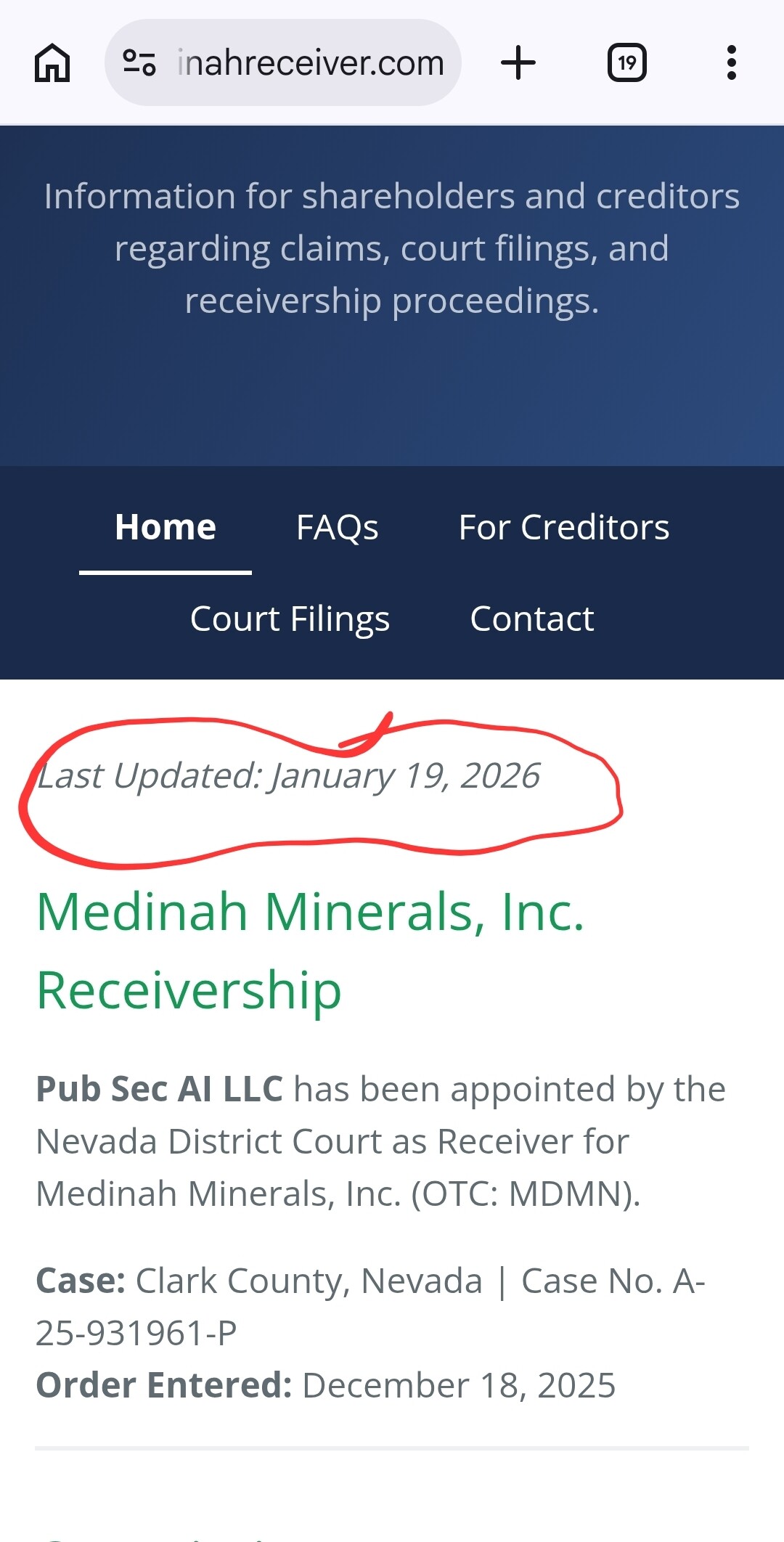Screen dimensions: 784x1542
Task: Select the Home navigation tab
Action: [x=166, y=527]
